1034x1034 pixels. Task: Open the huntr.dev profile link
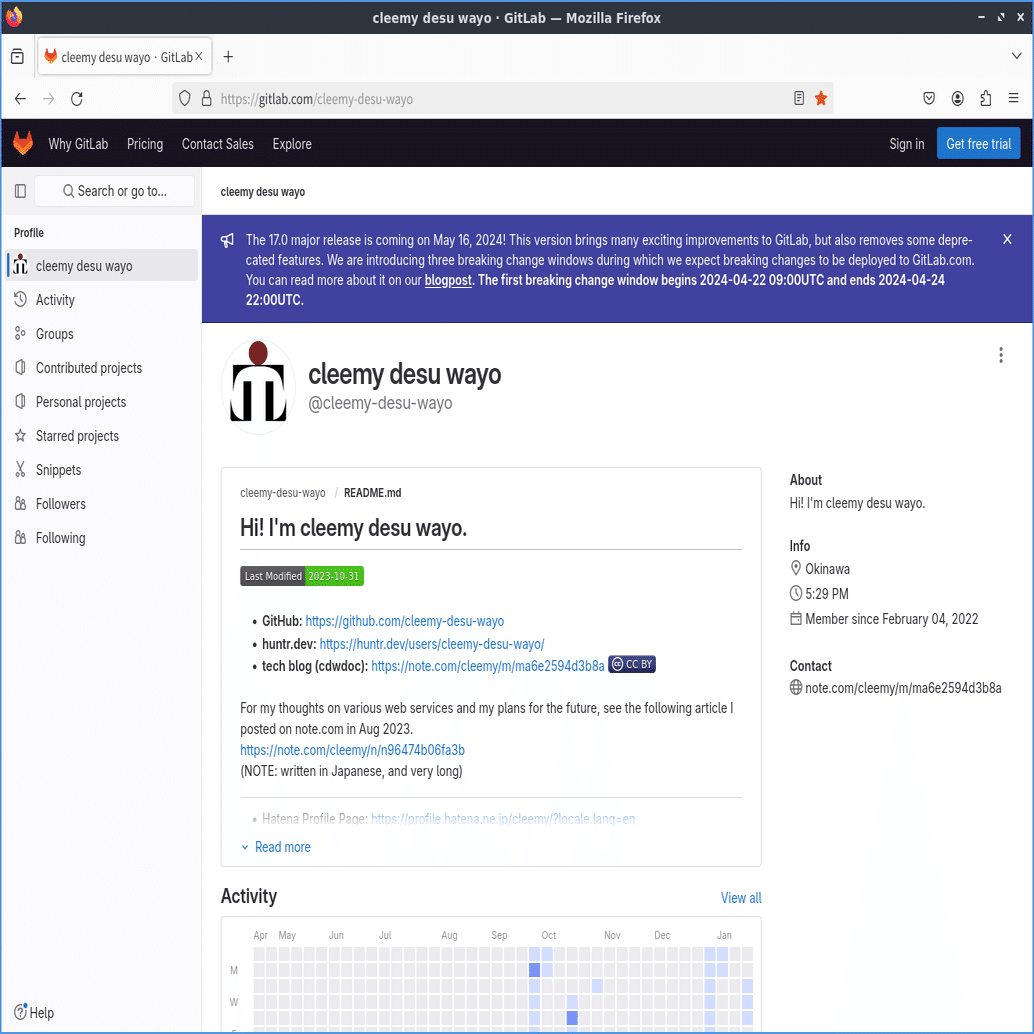(x=432, y=644)
